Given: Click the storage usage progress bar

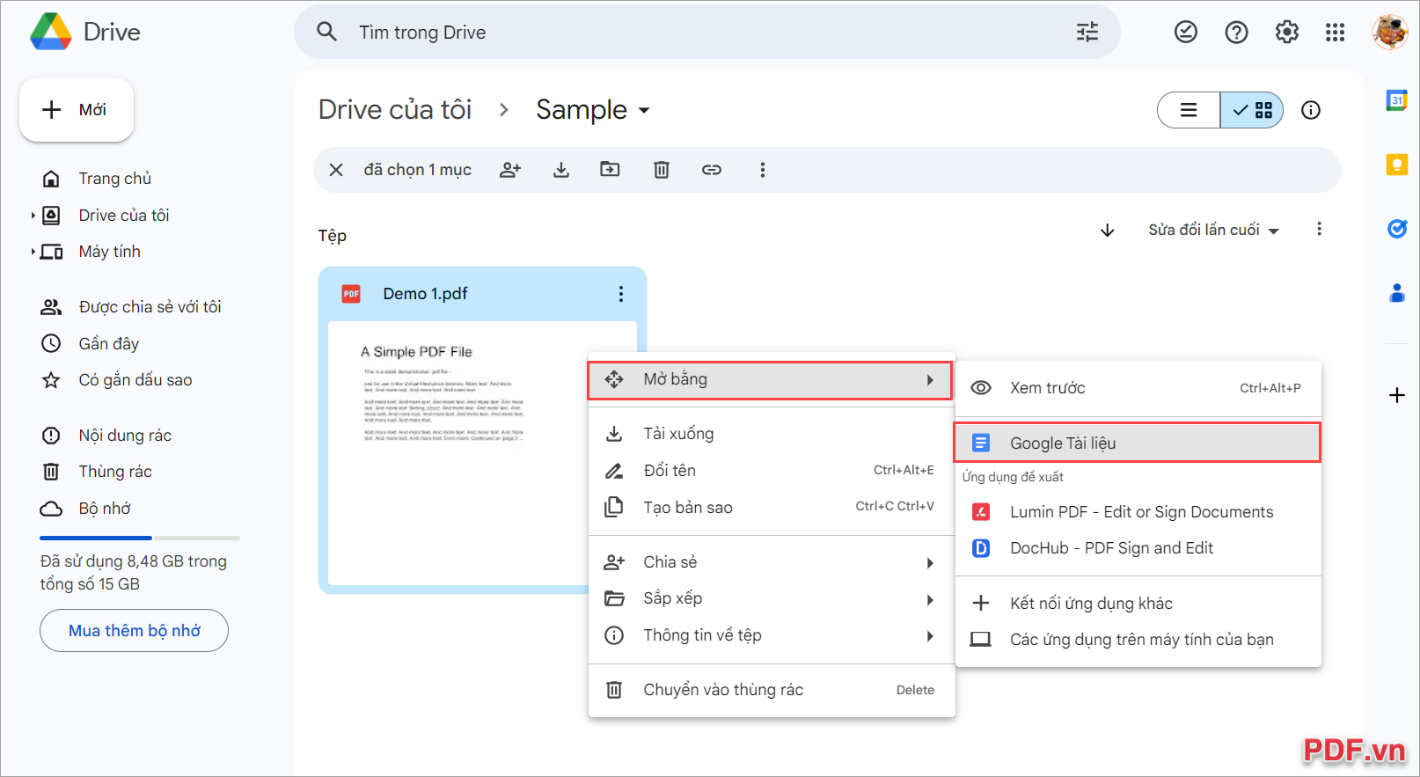Looking at the screenshot, I should (140, 538).
